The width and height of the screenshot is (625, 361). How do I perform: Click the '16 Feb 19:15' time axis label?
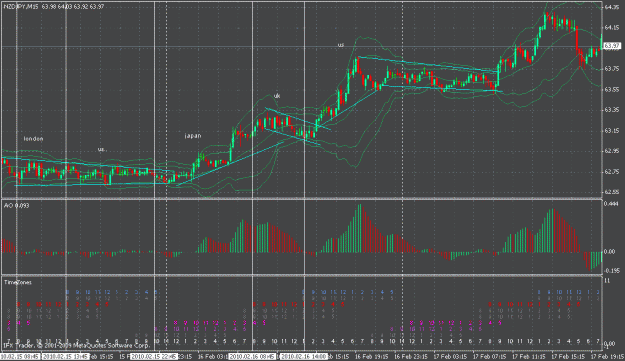(370, 356)
